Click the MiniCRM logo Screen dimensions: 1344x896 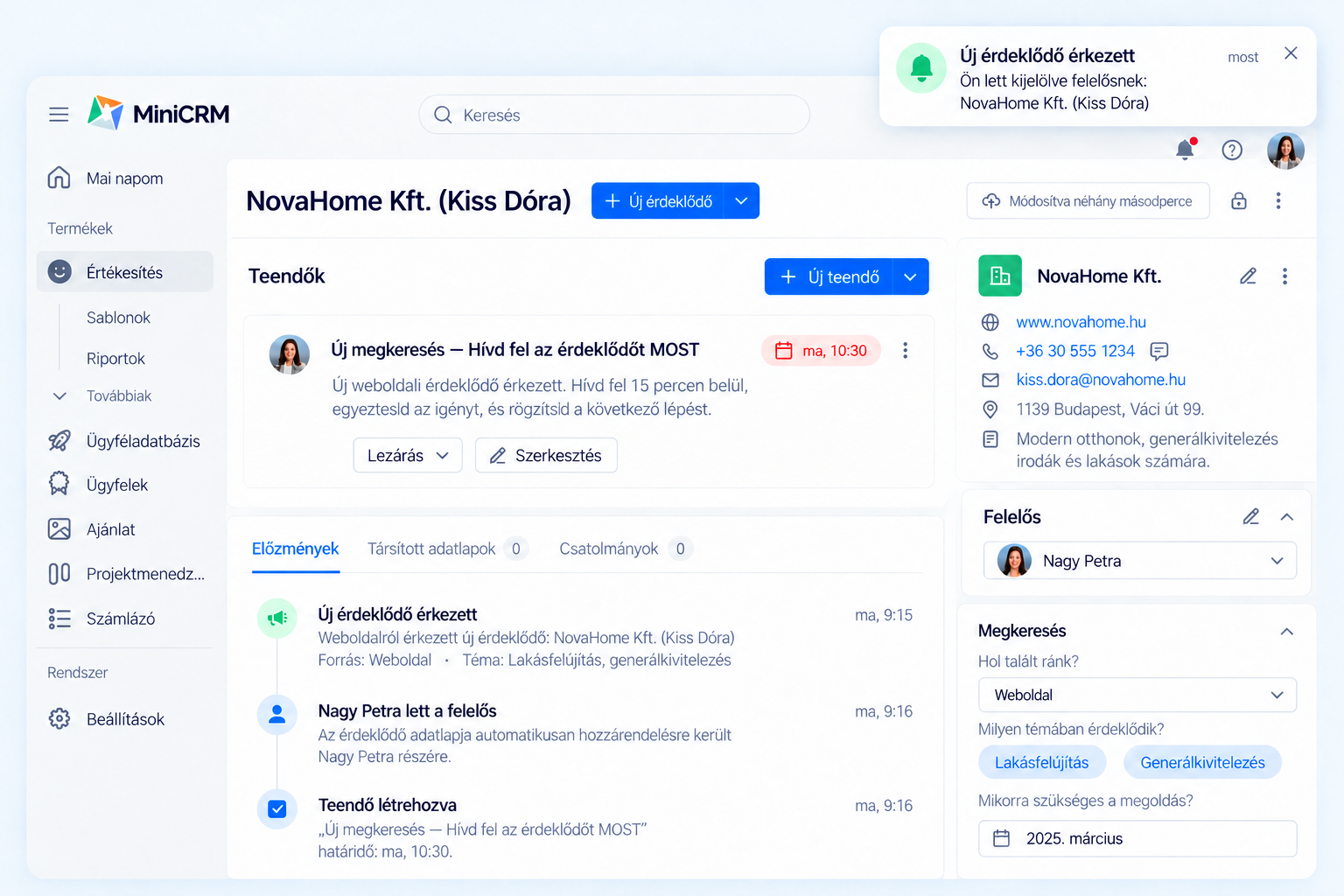pos(158,114)
